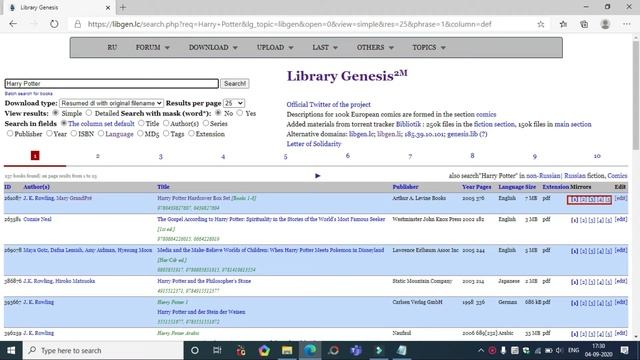
Task: Open File Explorer from the taskbar
Action: pyautogui.click(x=287, y=351)
